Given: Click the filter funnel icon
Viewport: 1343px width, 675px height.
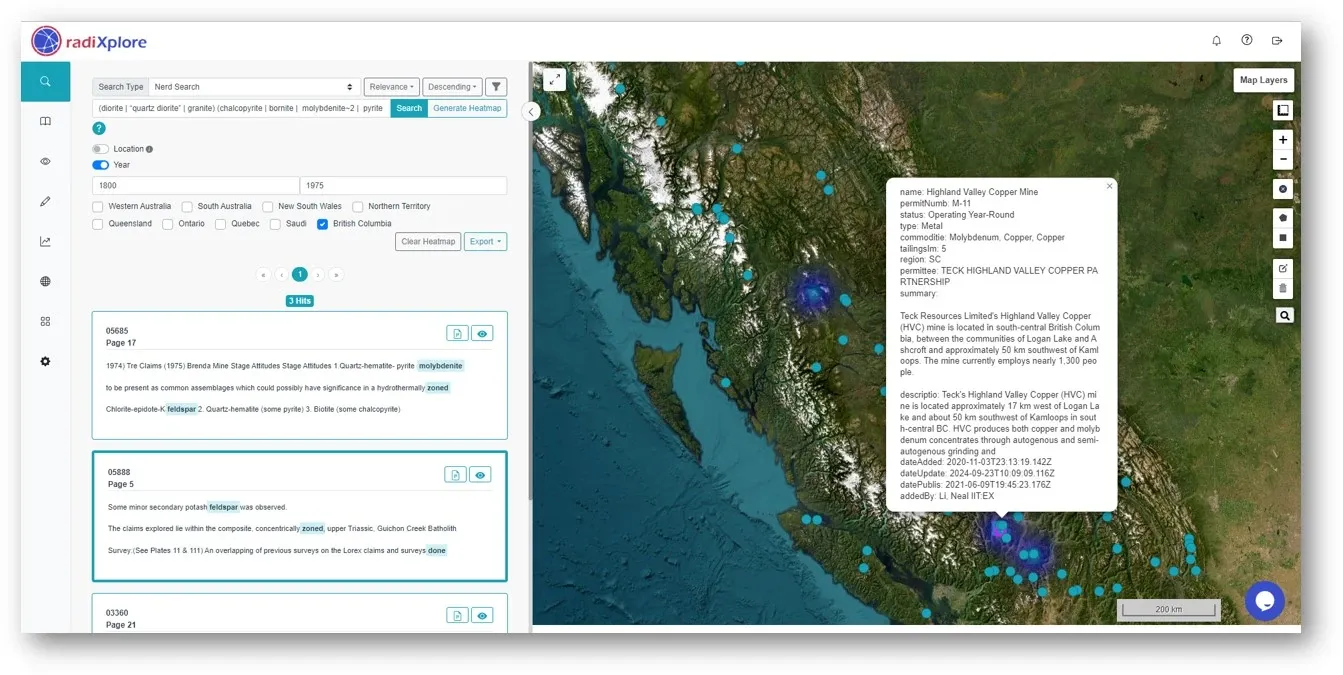Looking at the screenshot, I should 496,87.
